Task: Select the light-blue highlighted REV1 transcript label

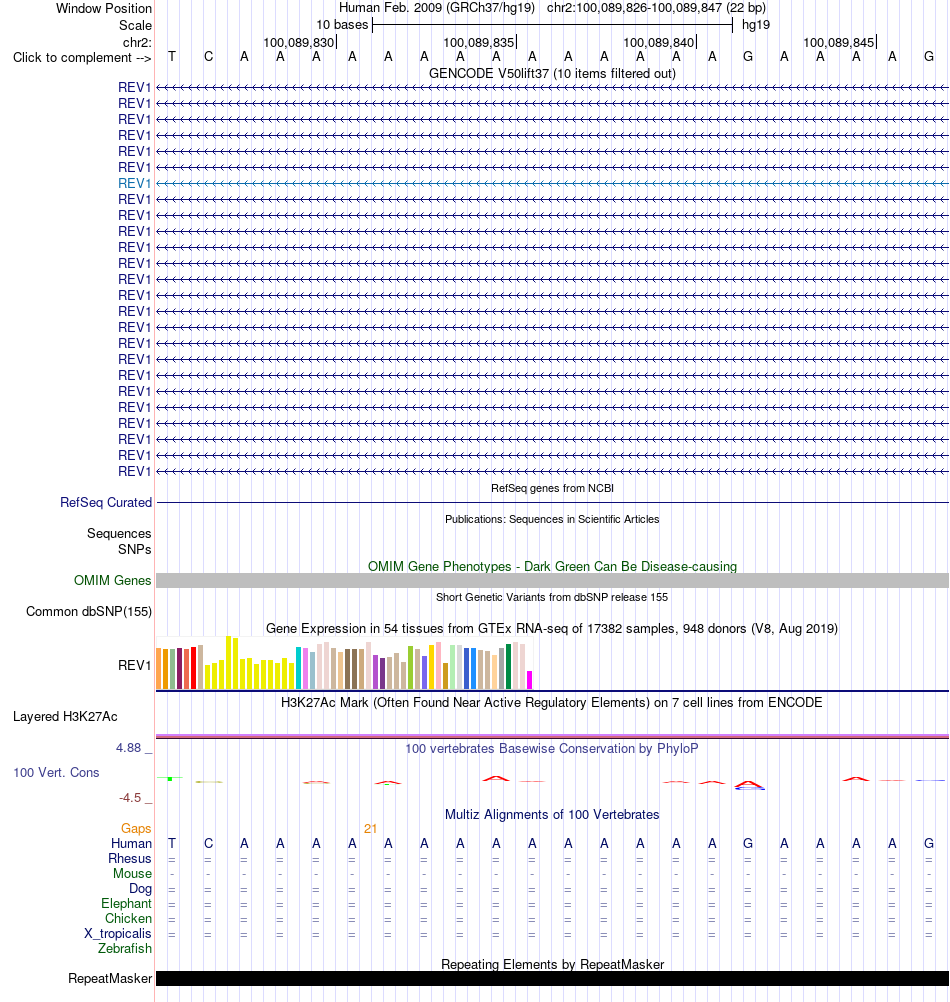Action: pos(134,183)
